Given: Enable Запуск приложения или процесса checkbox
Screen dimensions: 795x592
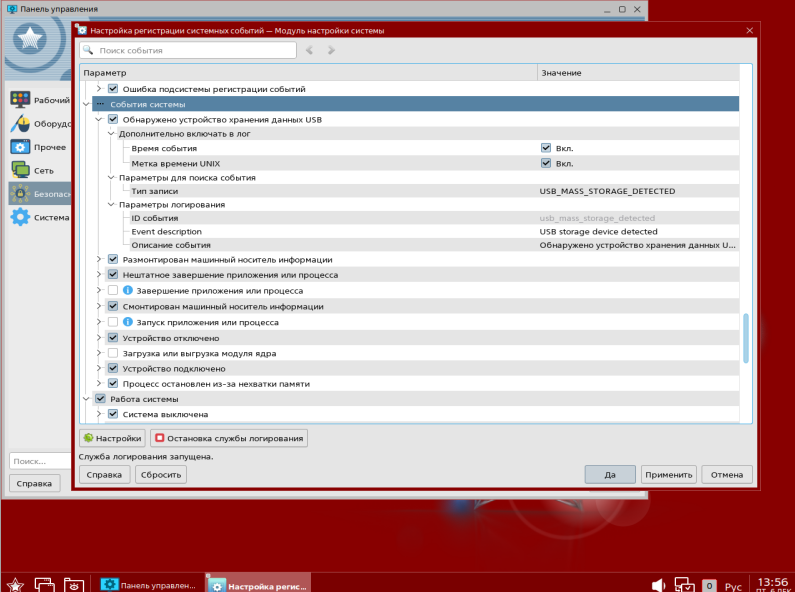Looking at the screenshot, I should pyautogui.click(x=113, y=322).
